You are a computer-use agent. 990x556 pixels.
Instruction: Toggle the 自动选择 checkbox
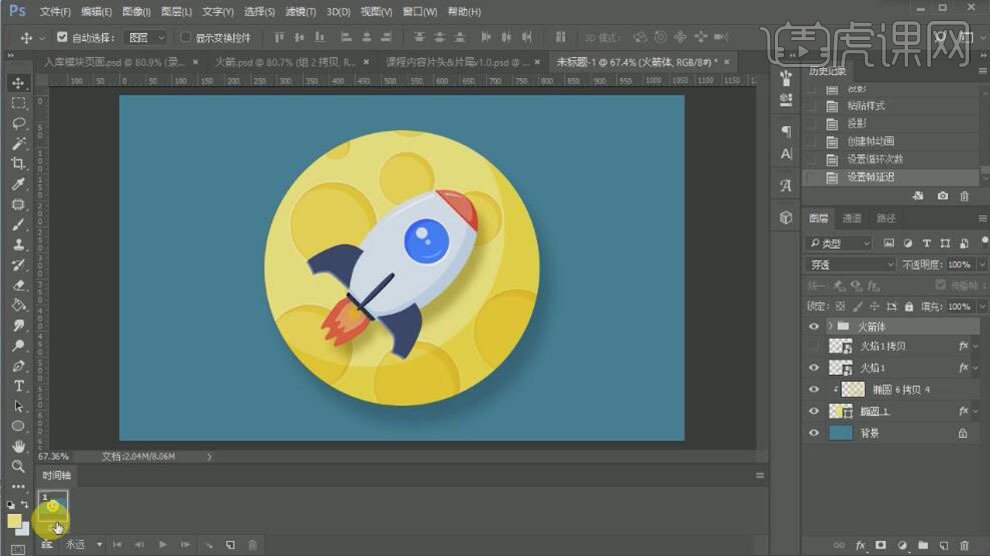[62, 37]
